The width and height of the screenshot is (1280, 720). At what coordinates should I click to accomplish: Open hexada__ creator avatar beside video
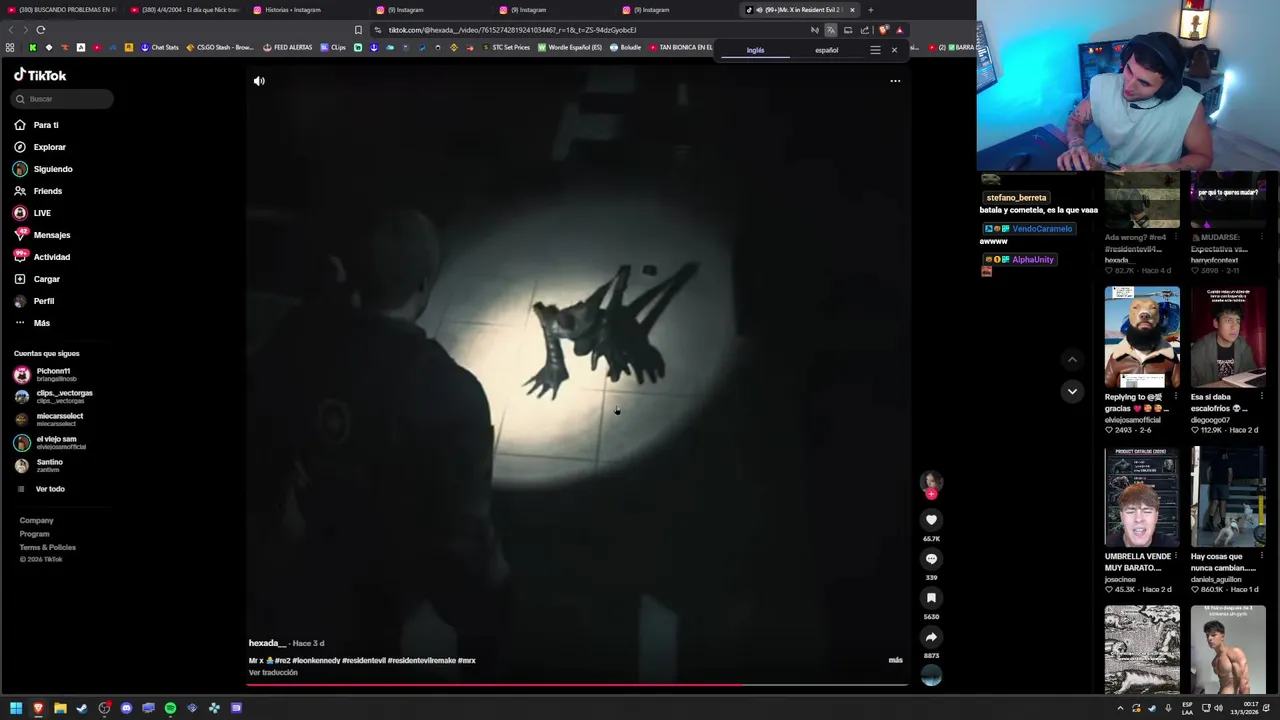931,482
